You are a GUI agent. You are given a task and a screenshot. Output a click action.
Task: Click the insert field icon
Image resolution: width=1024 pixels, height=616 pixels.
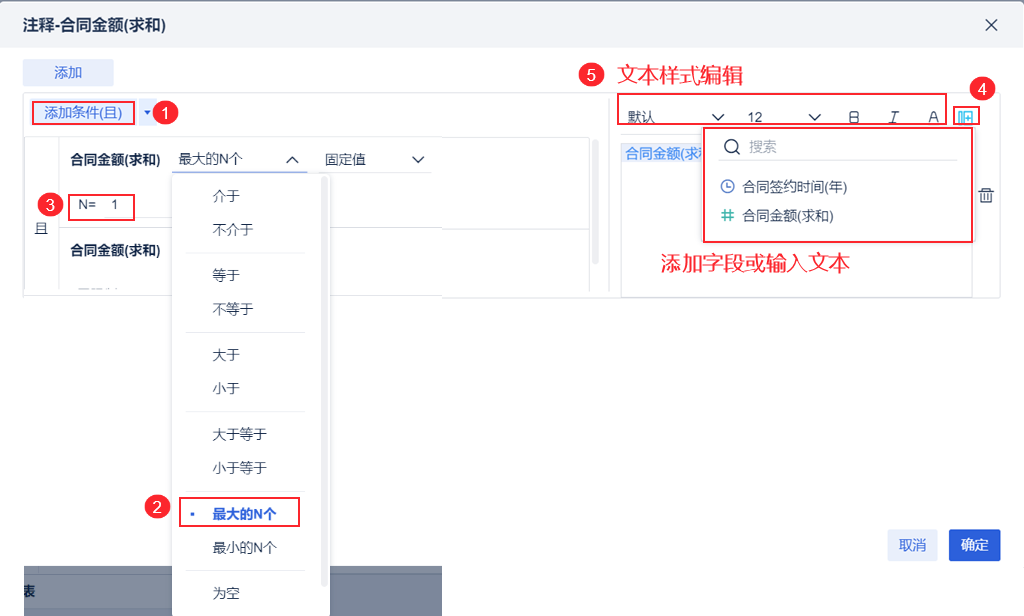click(965, 117)
